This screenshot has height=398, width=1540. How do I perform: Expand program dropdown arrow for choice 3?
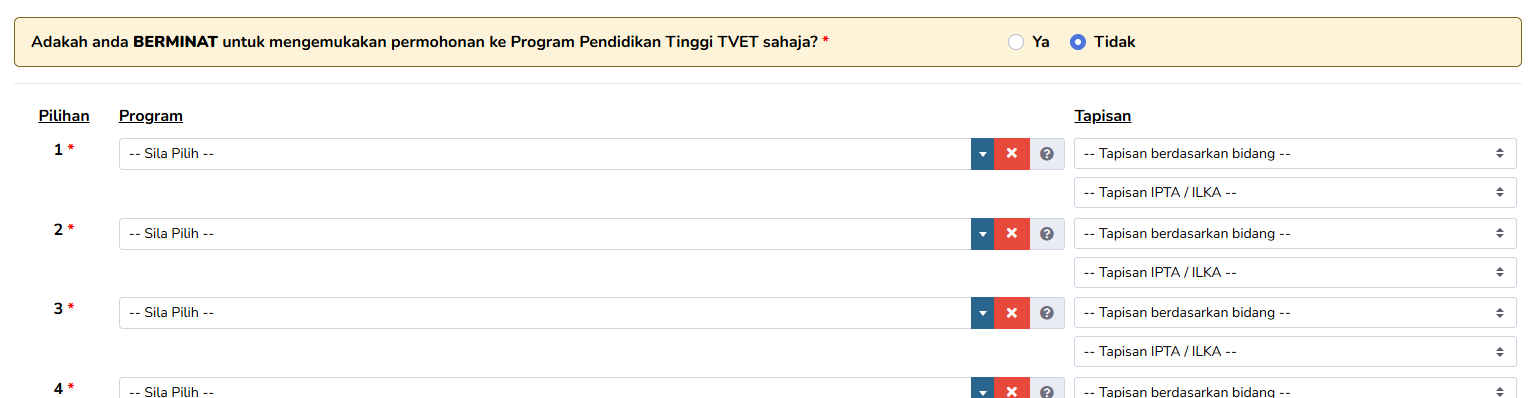982,313
